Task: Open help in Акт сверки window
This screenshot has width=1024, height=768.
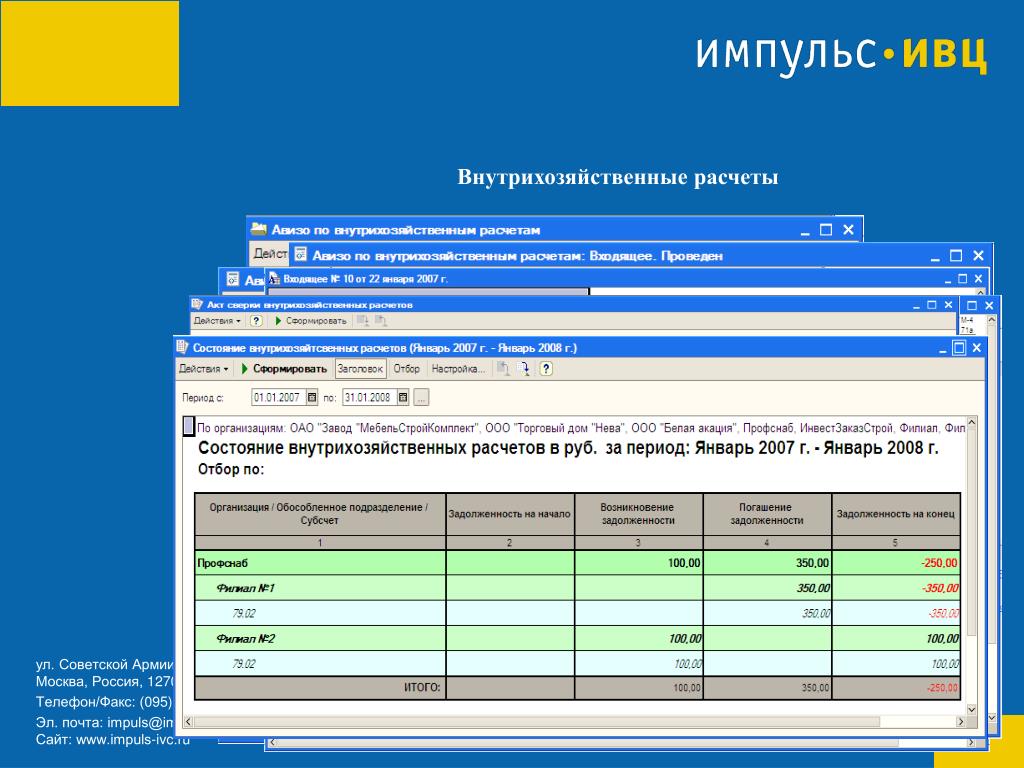Action: click(x=256, y=321)
